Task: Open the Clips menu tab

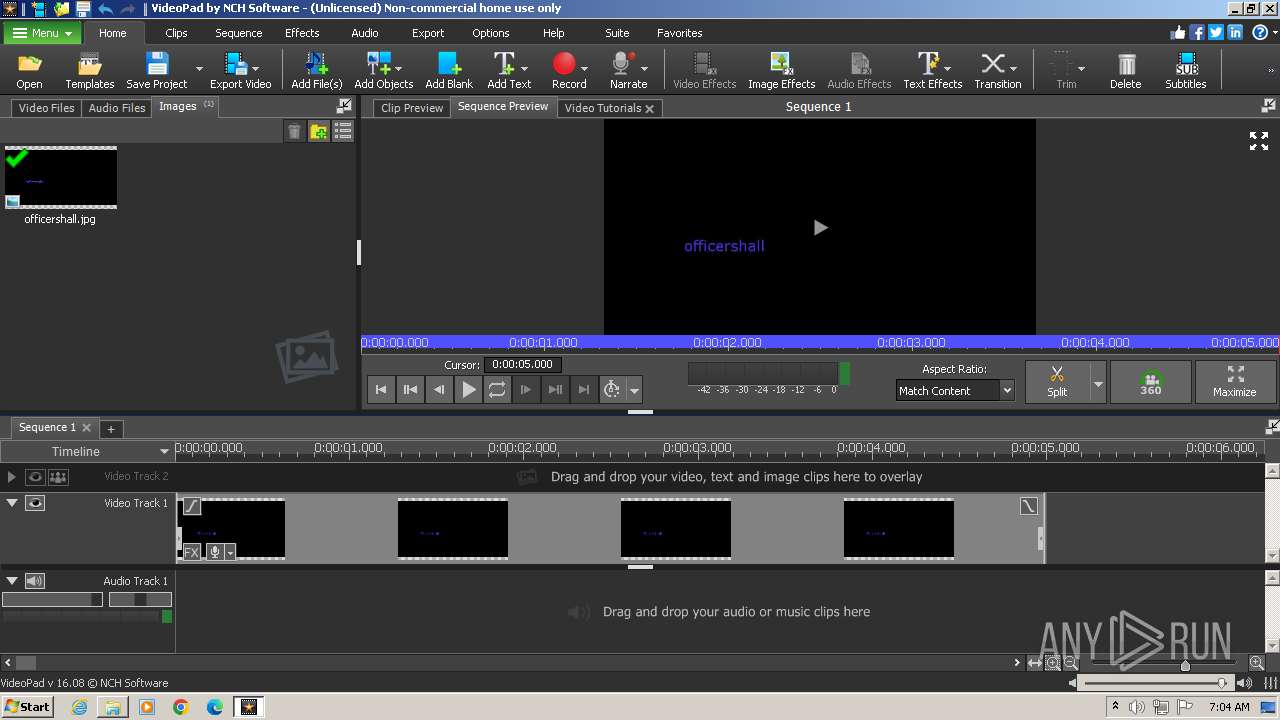Action: tap(176, 33)
